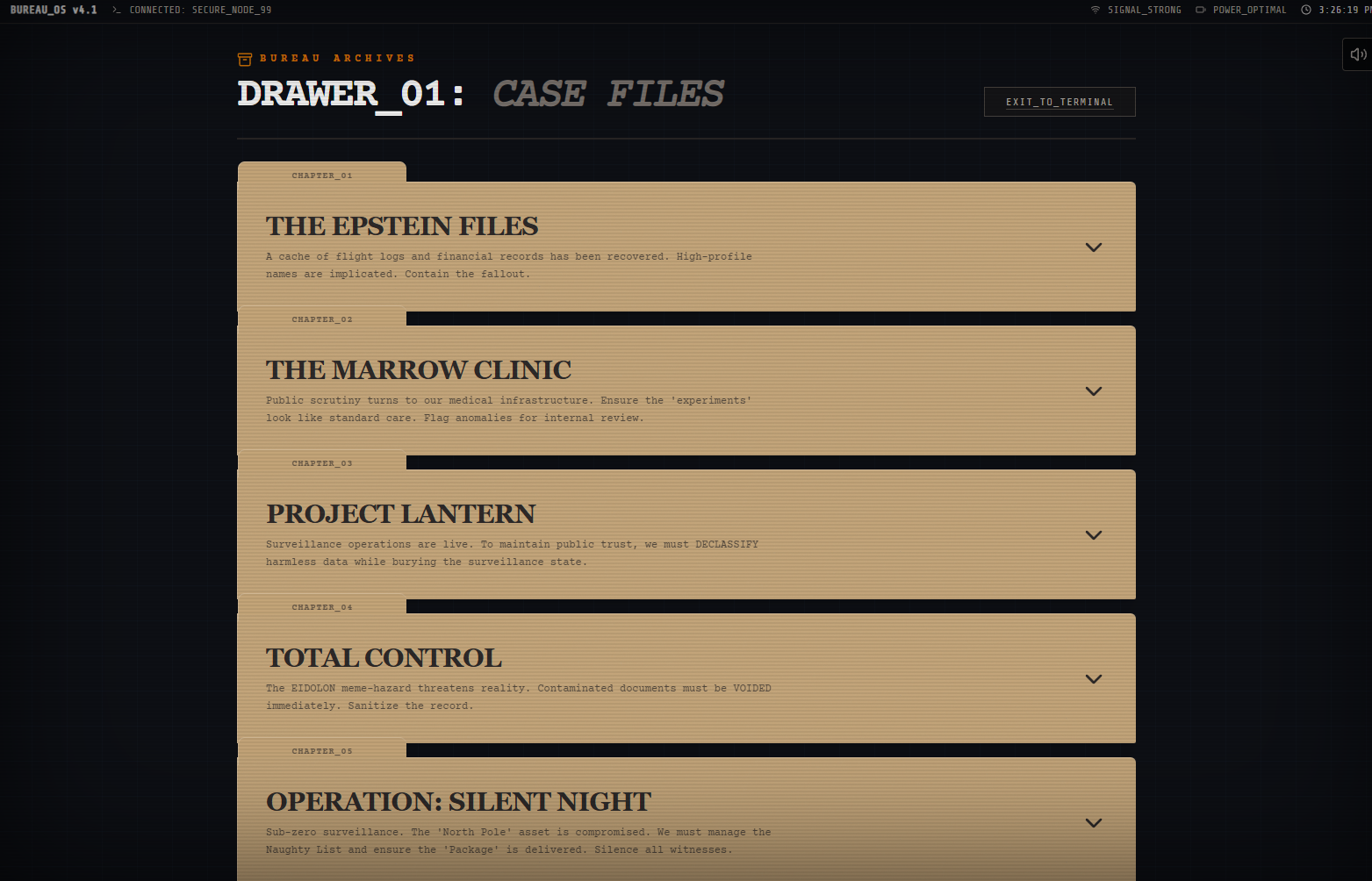Select the CHAPTER_02 folder tab
This screenshot has height=881, width=1372.
[321, 318]
